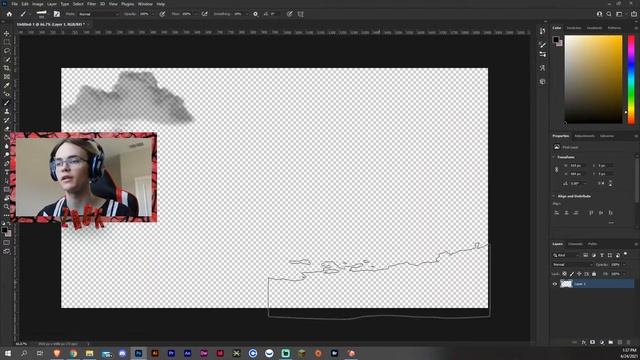This screenshot has height=360, width=640.
Task: Click the Share icon at top right
Action: click(x=633, y=14)
